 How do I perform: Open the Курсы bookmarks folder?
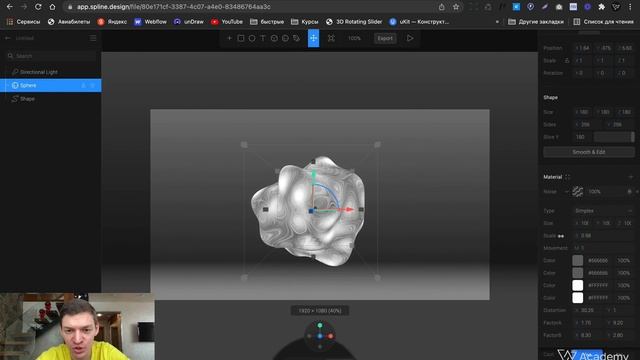(x=304, y=22)
